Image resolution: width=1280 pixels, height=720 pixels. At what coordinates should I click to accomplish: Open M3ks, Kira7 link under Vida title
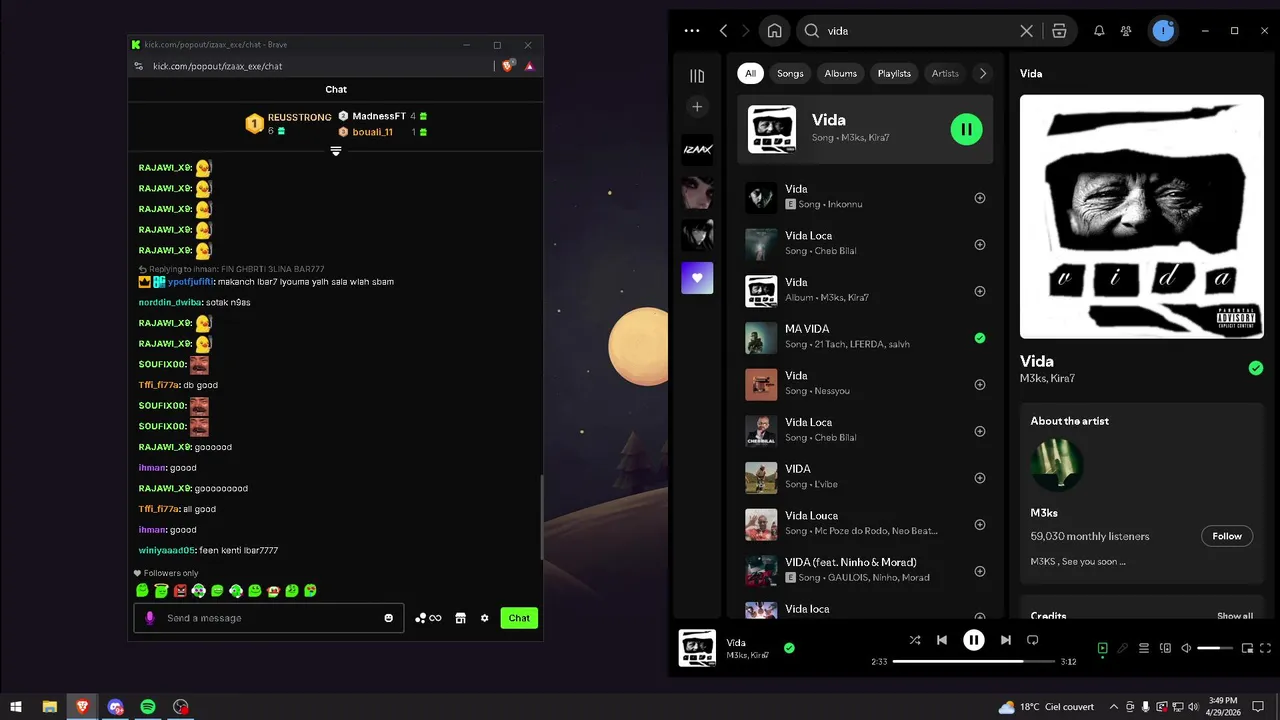tap(1047, 379)
